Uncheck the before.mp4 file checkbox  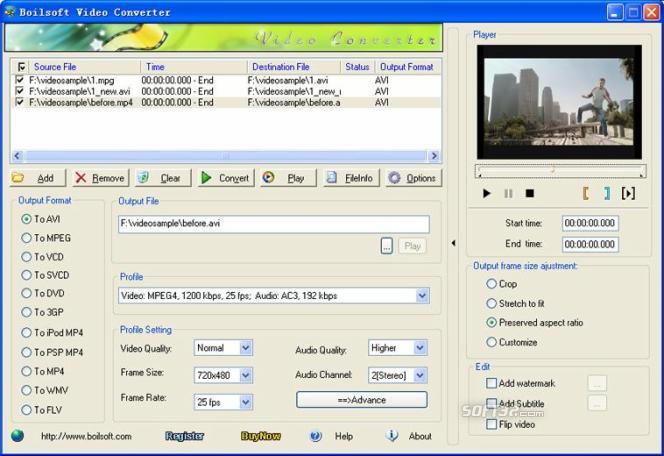click(19, 102)
